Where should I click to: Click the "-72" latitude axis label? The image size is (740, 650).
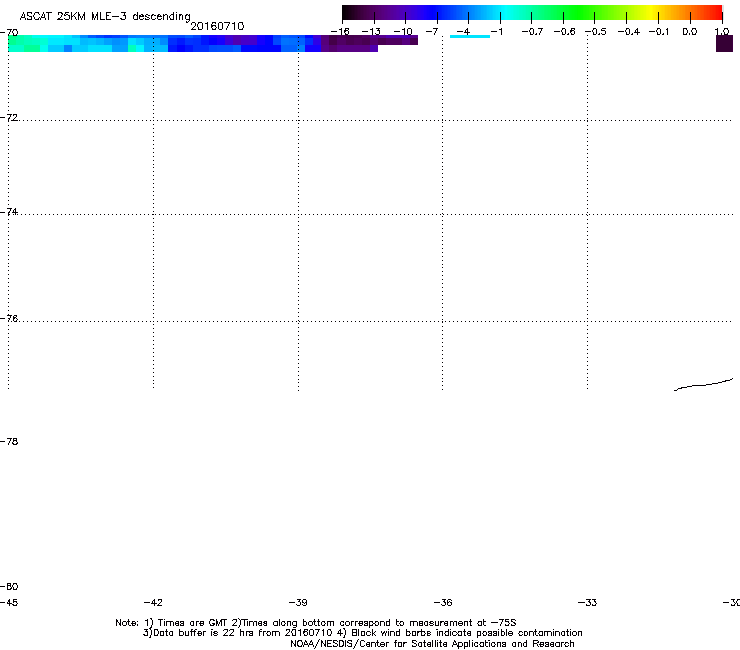(x=9, y=117)
